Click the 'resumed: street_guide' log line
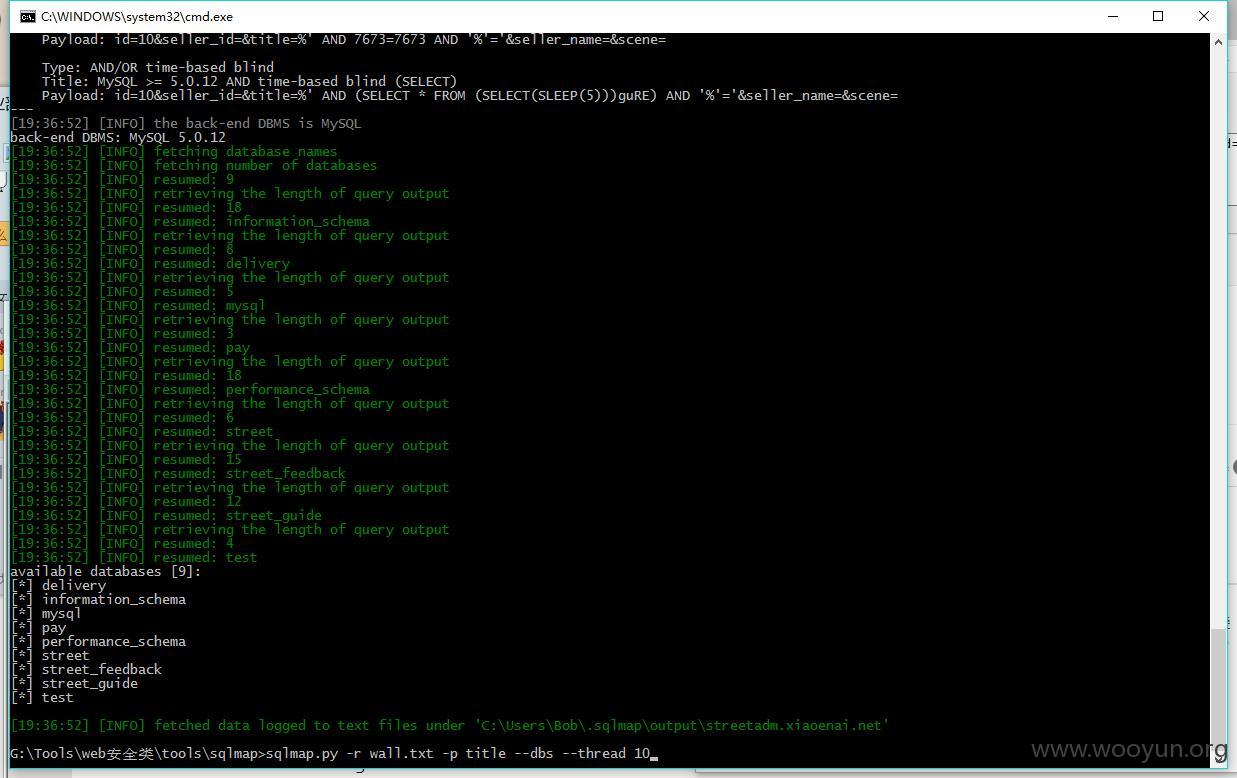Image resolution: width=1237 pixels, height=778 pixels. 166,515
